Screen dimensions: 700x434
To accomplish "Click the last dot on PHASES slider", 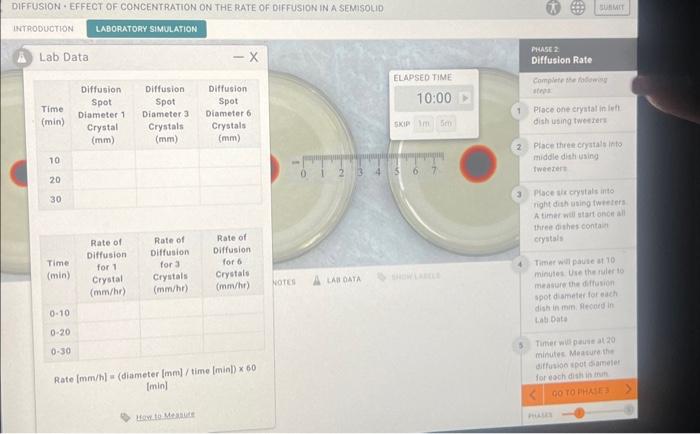I will (628, 410).
